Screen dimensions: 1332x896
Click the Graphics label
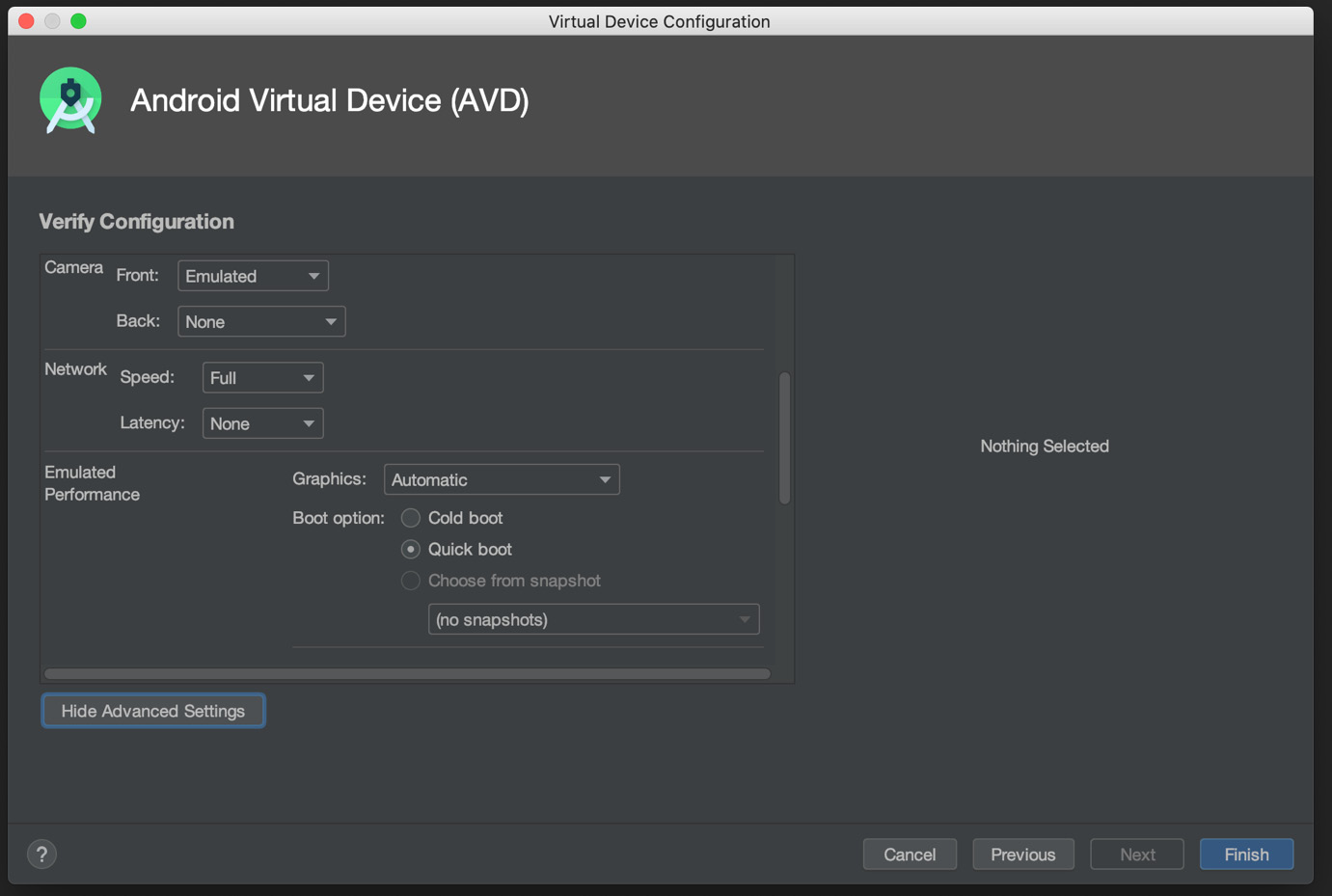point(329,478)
